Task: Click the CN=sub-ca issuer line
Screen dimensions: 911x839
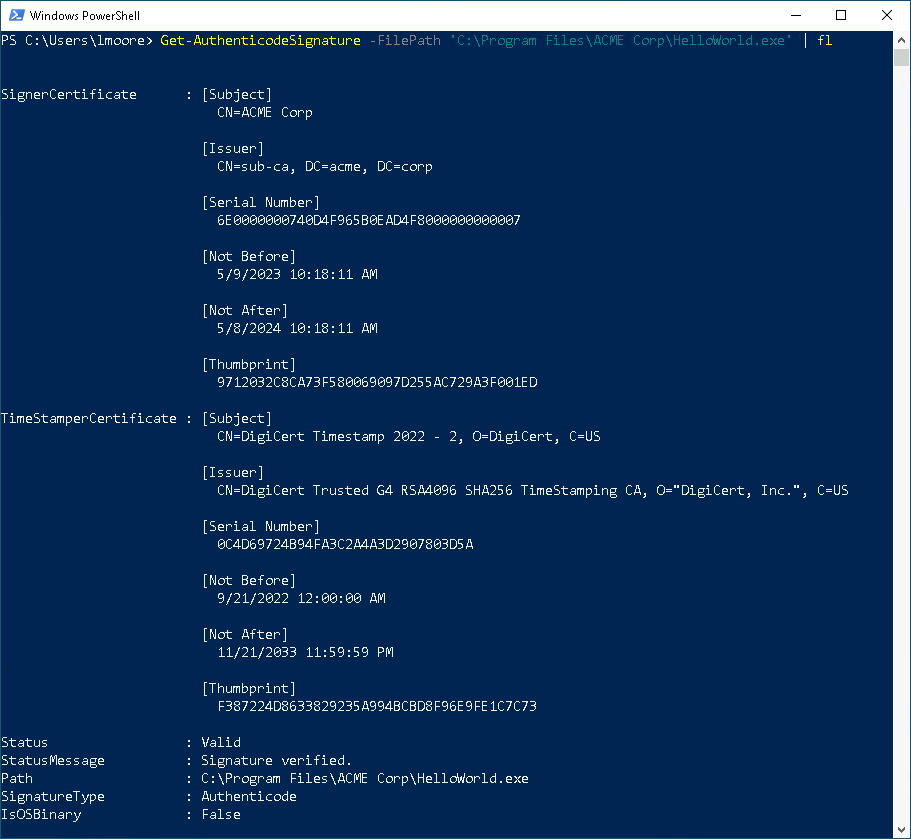Action: (x=324, y=166)
